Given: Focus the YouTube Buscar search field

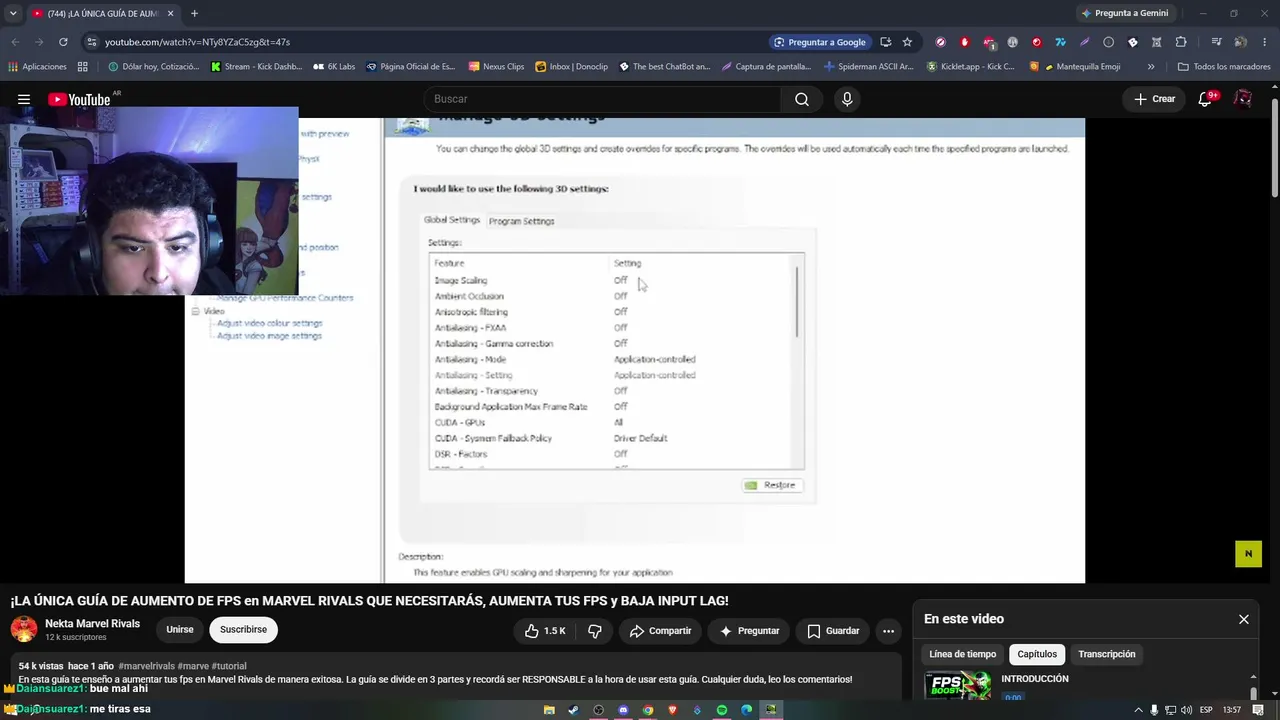Looking at the screenshot, I should click(x=603, y=99).
